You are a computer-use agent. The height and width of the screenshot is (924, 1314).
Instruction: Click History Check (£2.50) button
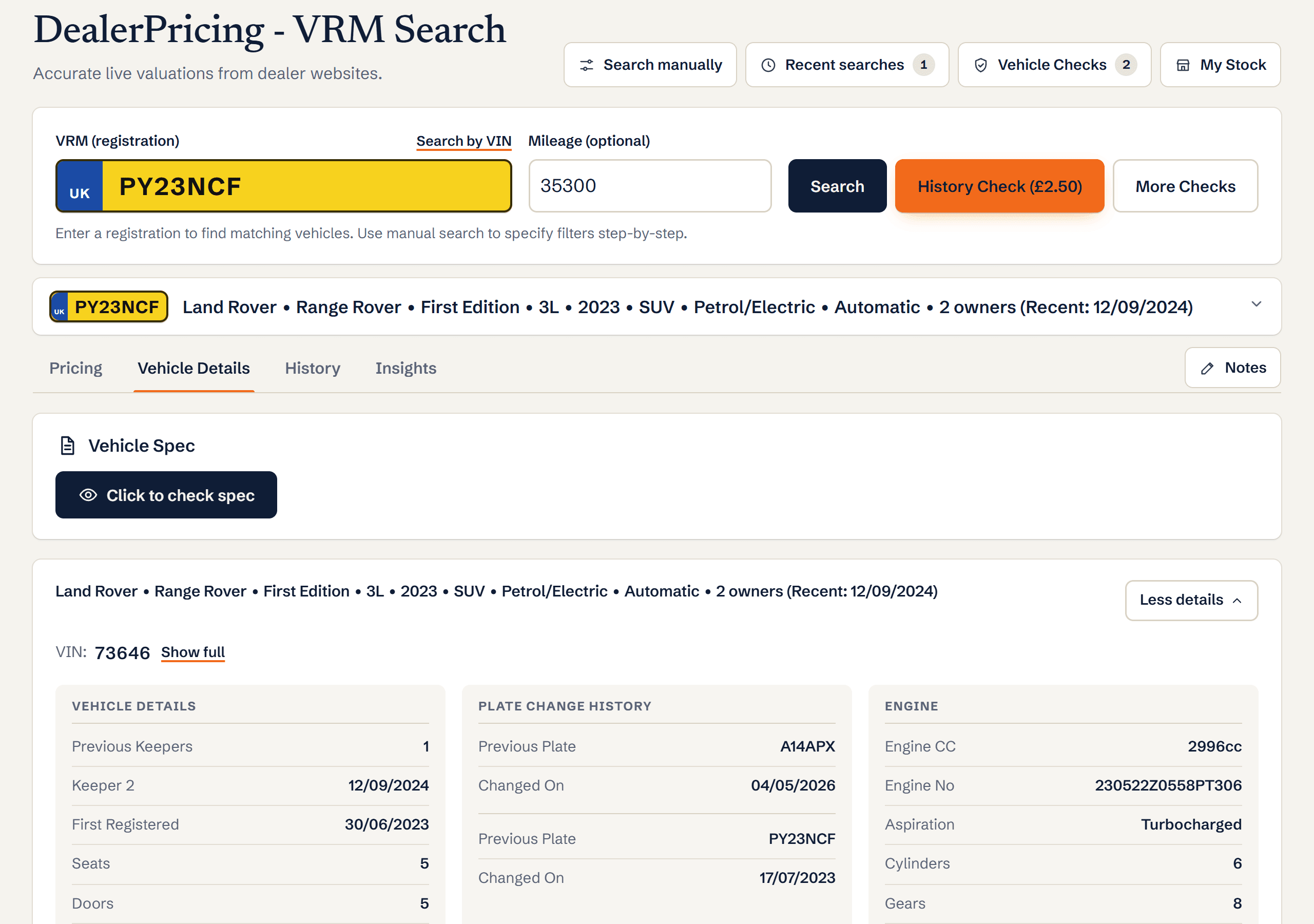click(x=999, y=186)
